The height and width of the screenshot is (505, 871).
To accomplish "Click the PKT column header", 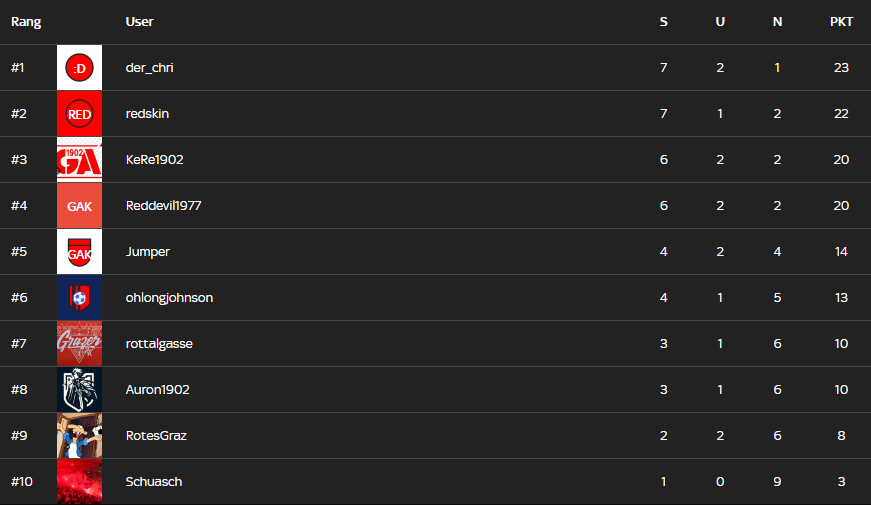I will coord(841,22).
